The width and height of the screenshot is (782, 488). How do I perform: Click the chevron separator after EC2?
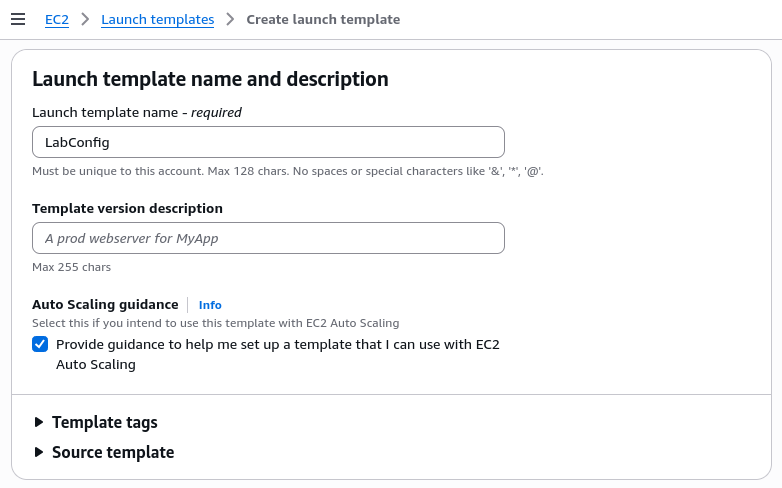tap(85, 20)
